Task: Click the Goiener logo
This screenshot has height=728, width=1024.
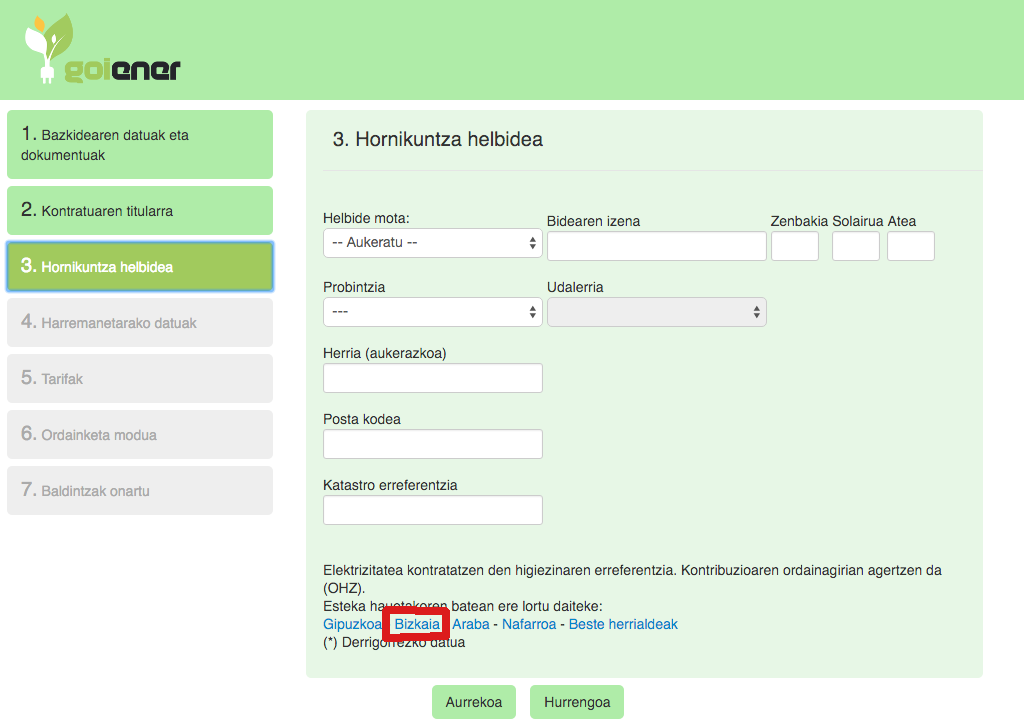Action: point(102,50)
